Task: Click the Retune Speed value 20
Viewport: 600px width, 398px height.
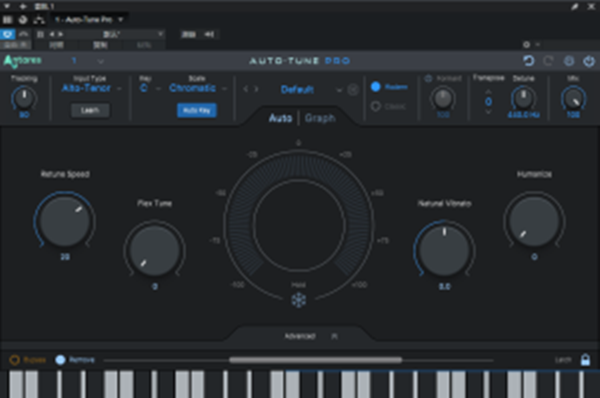Action: coord(65,257)
